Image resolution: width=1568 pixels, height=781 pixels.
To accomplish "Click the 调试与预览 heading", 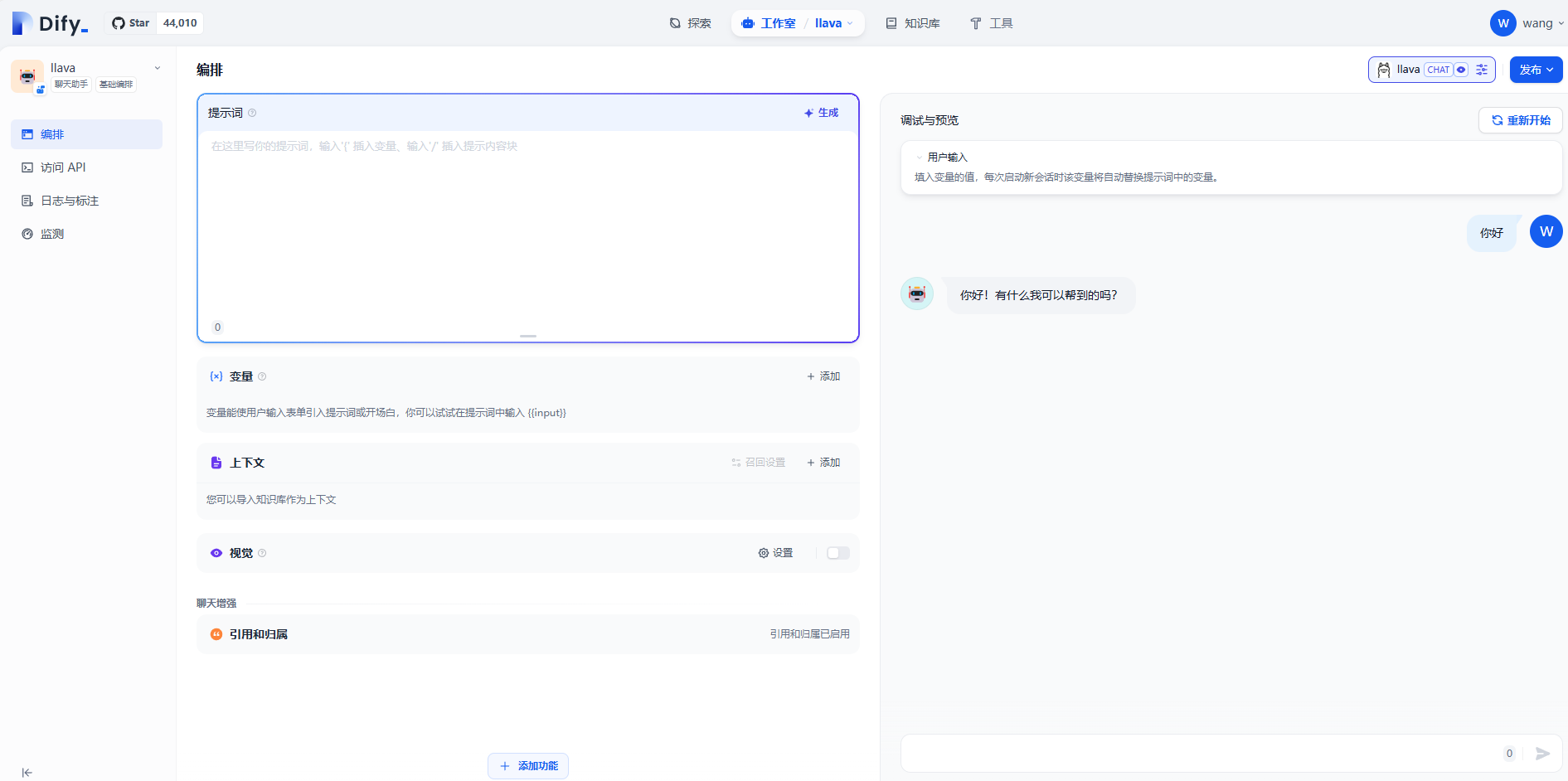I will click(930, 120).
